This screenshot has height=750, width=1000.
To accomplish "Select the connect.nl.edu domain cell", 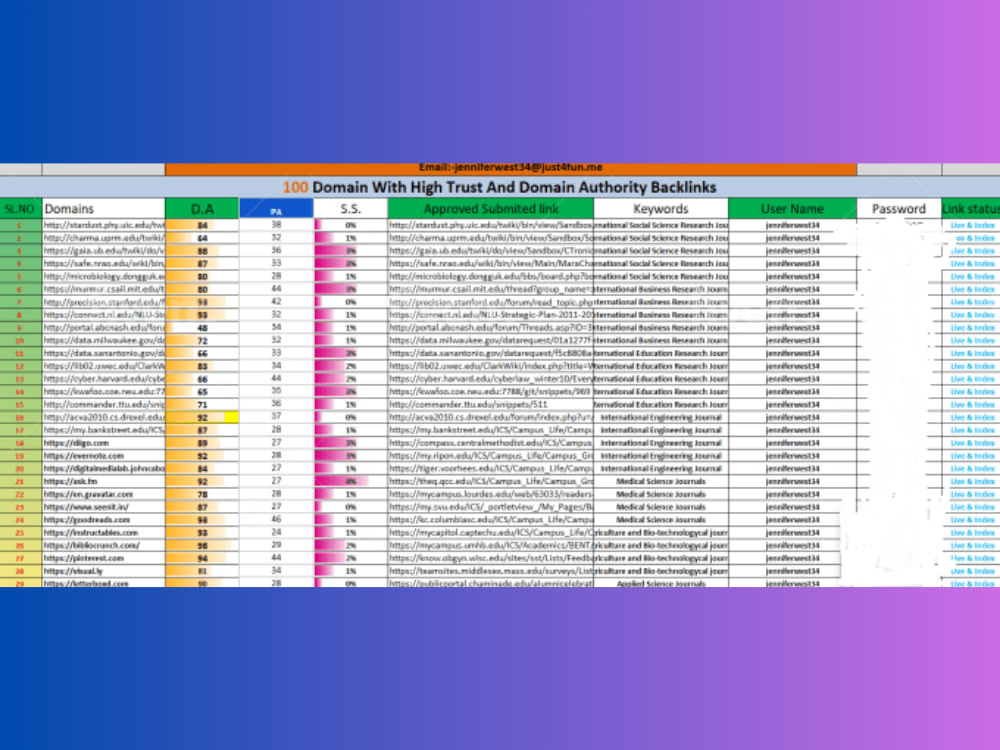I will pos(103,314).
